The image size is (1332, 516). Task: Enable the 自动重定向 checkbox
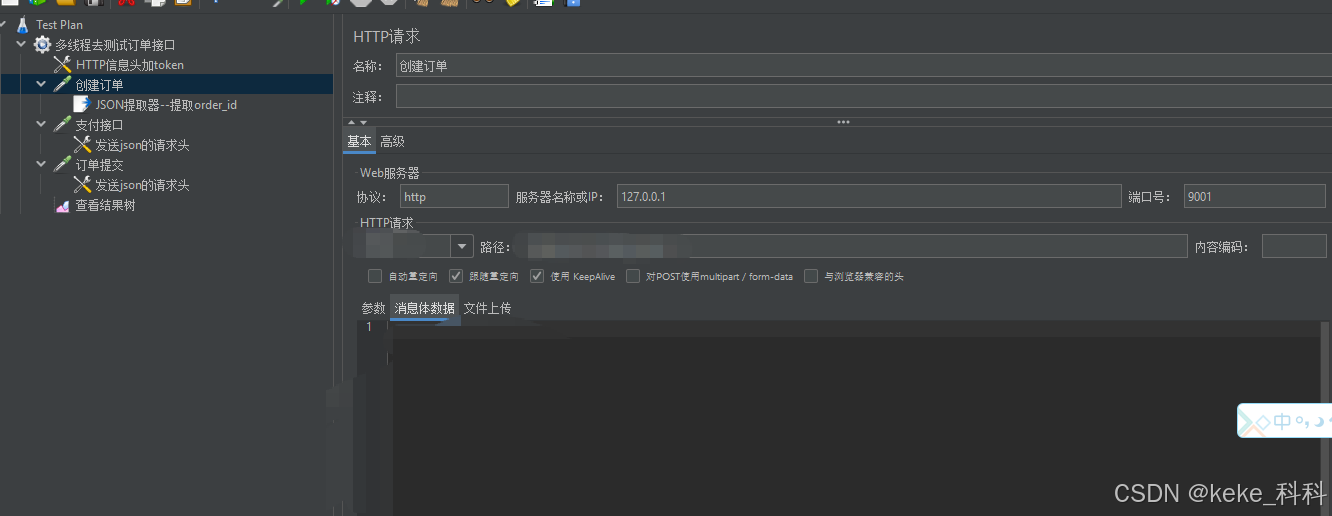[375, 276]
